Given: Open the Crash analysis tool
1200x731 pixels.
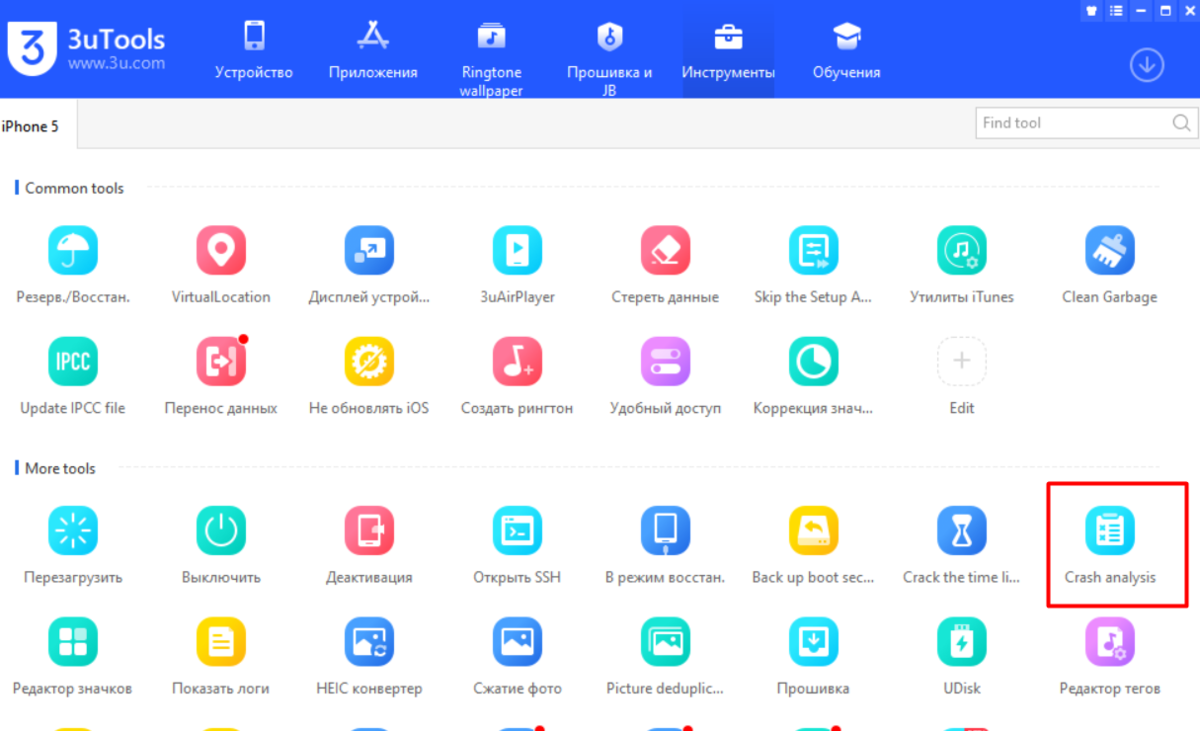Looking at the screenshot, I should pyautogui.click(x=1109, y=531).
